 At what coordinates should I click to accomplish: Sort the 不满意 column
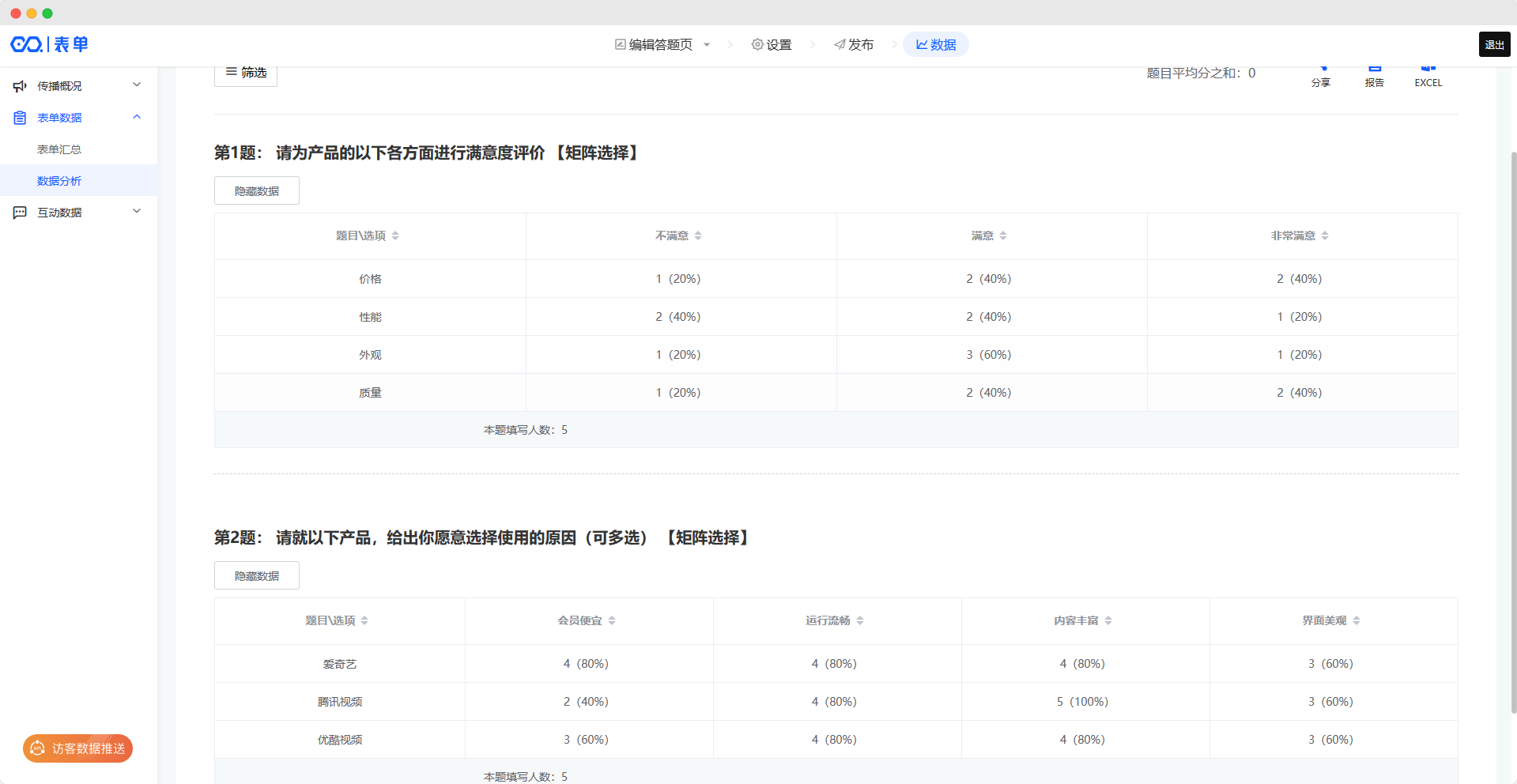pyautogui.click(x=698, y=236)
